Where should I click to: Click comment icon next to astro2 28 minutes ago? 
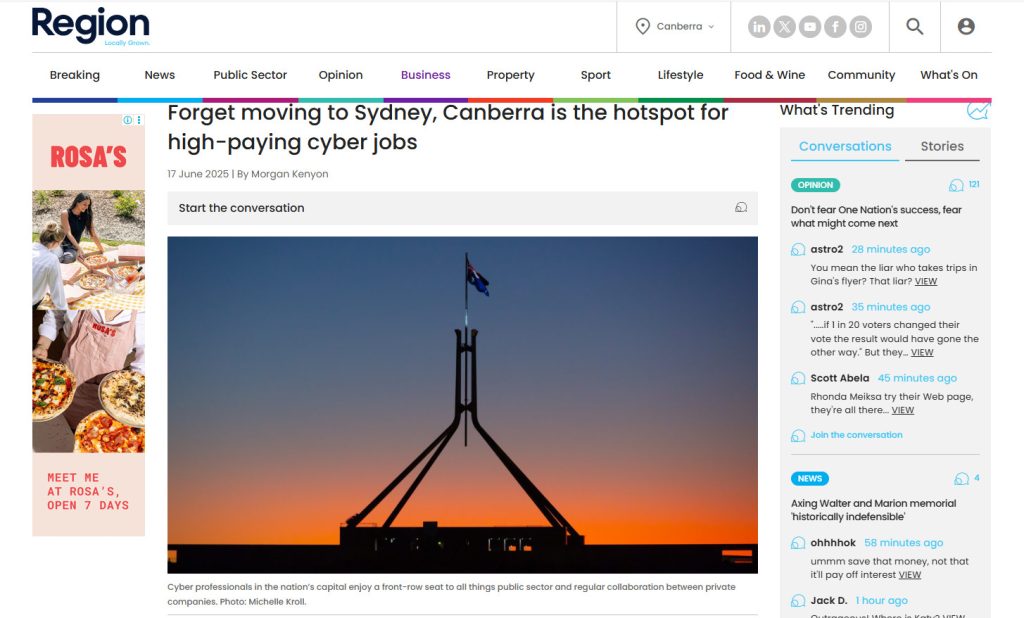[798, 250]
